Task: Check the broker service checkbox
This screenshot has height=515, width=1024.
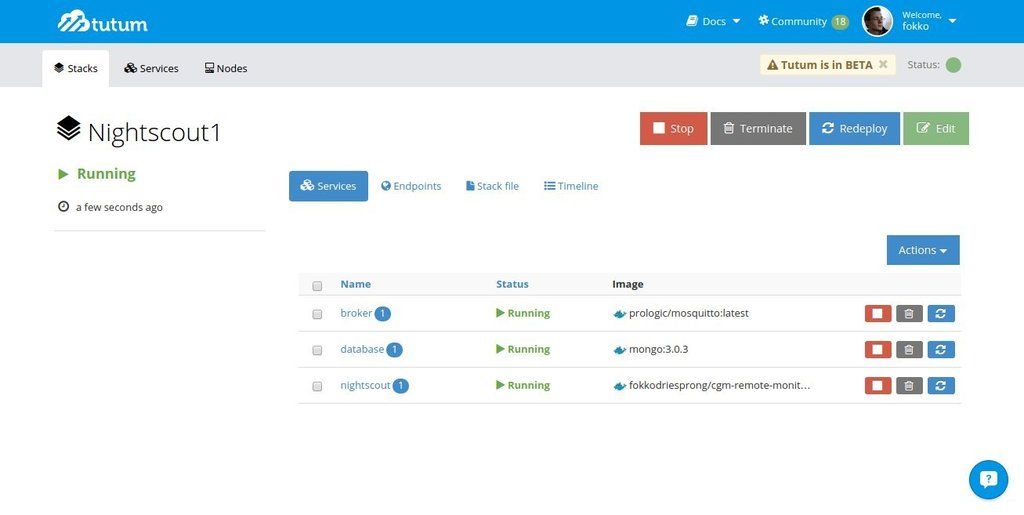Action: point(317,314)
